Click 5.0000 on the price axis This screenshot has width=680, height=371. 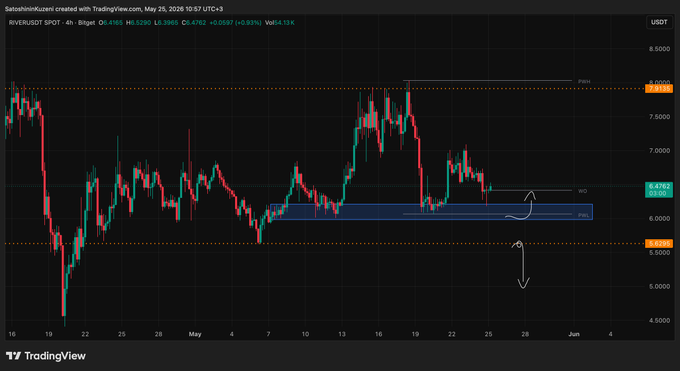pos(659,286)
